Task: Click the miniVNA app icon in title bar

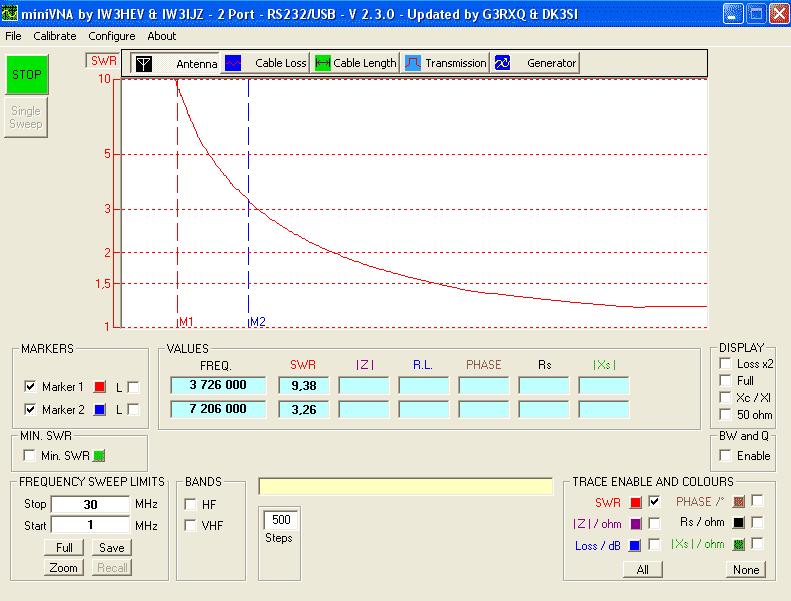Action: [x=9, y=13]
